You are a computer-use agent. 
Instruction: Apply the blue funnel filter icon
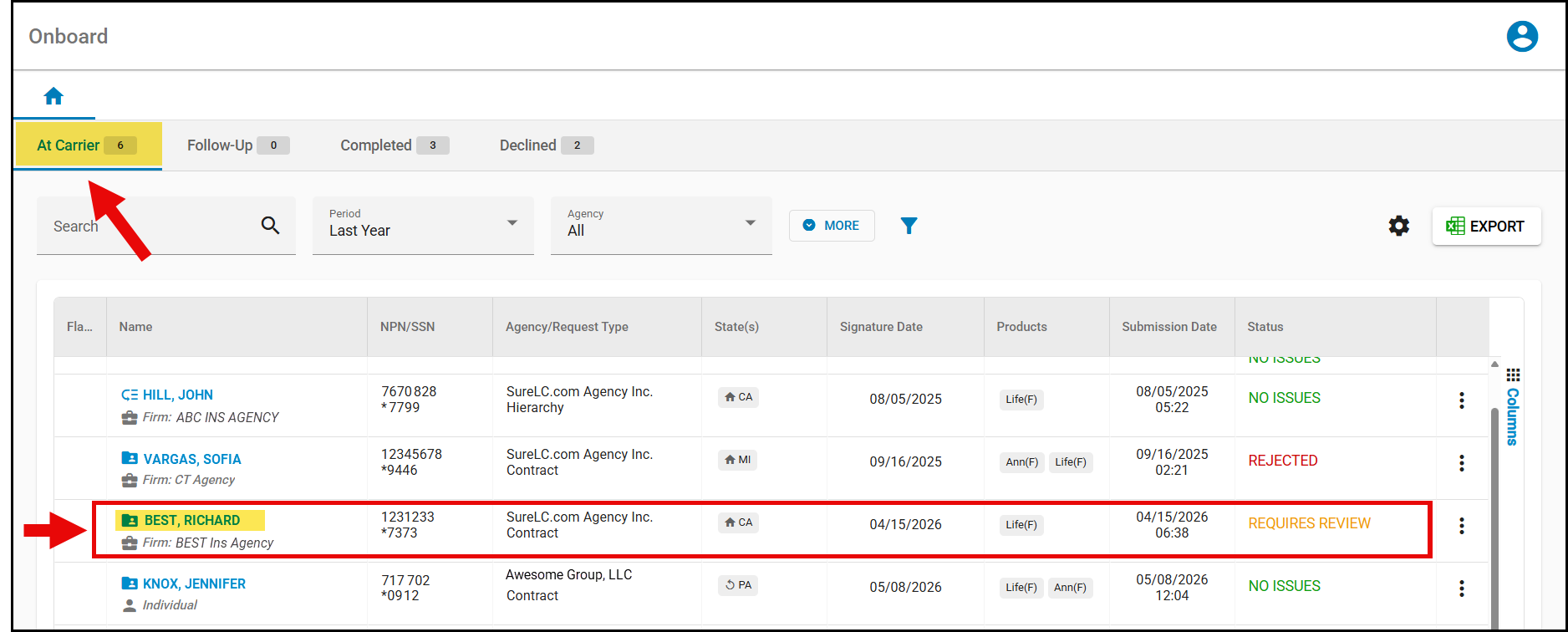click(909, 226)
